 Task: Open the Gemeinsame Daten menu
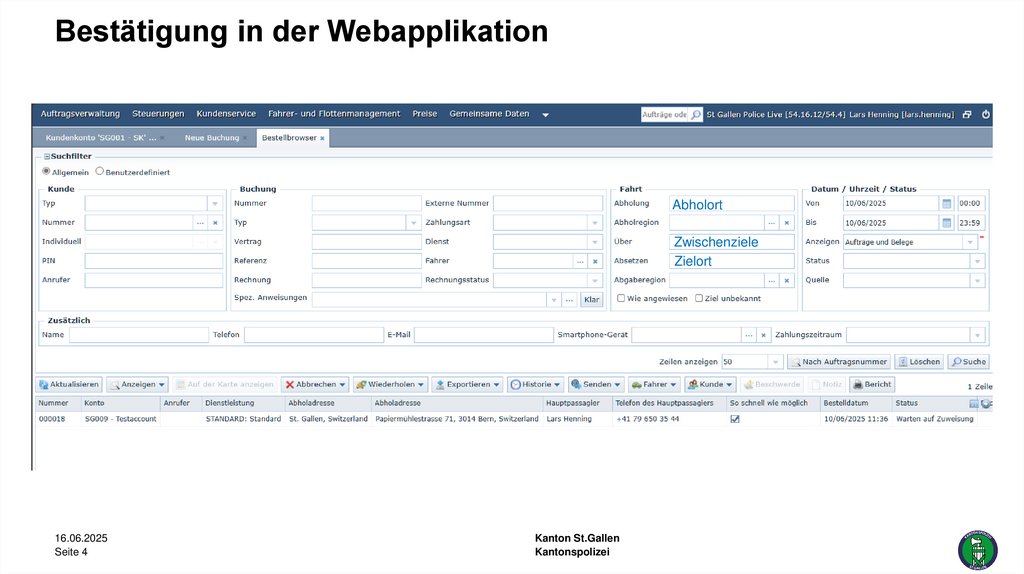point(489,114)
